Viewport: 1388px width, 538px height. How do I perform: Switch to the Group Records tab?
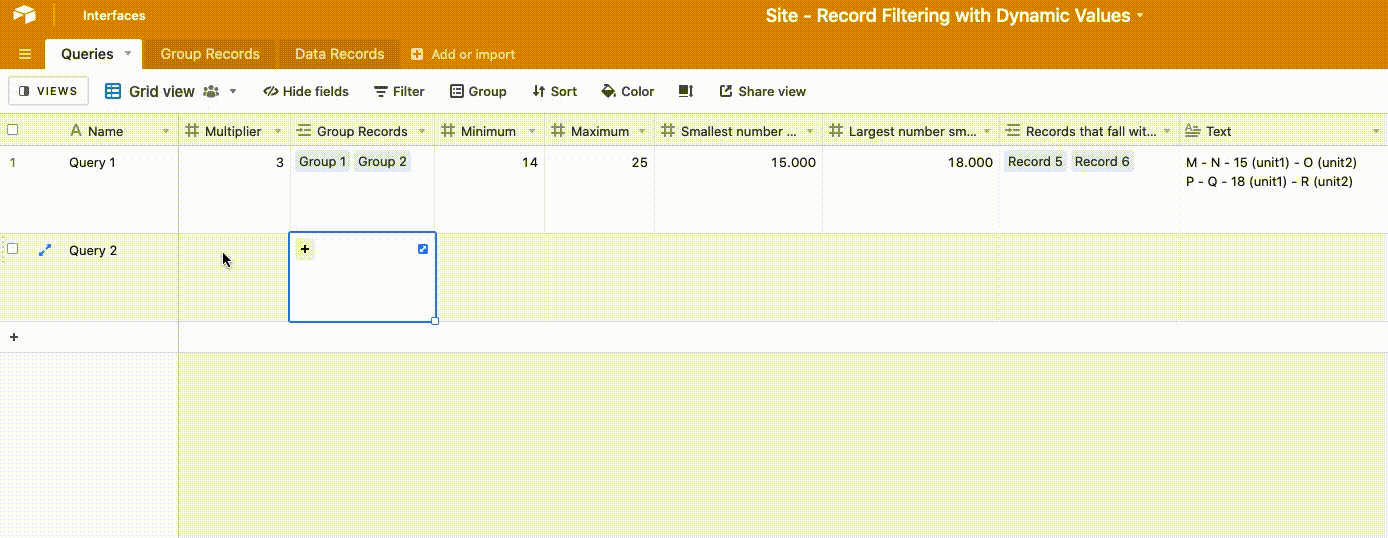pyautogui.click(x=210, y=54)
